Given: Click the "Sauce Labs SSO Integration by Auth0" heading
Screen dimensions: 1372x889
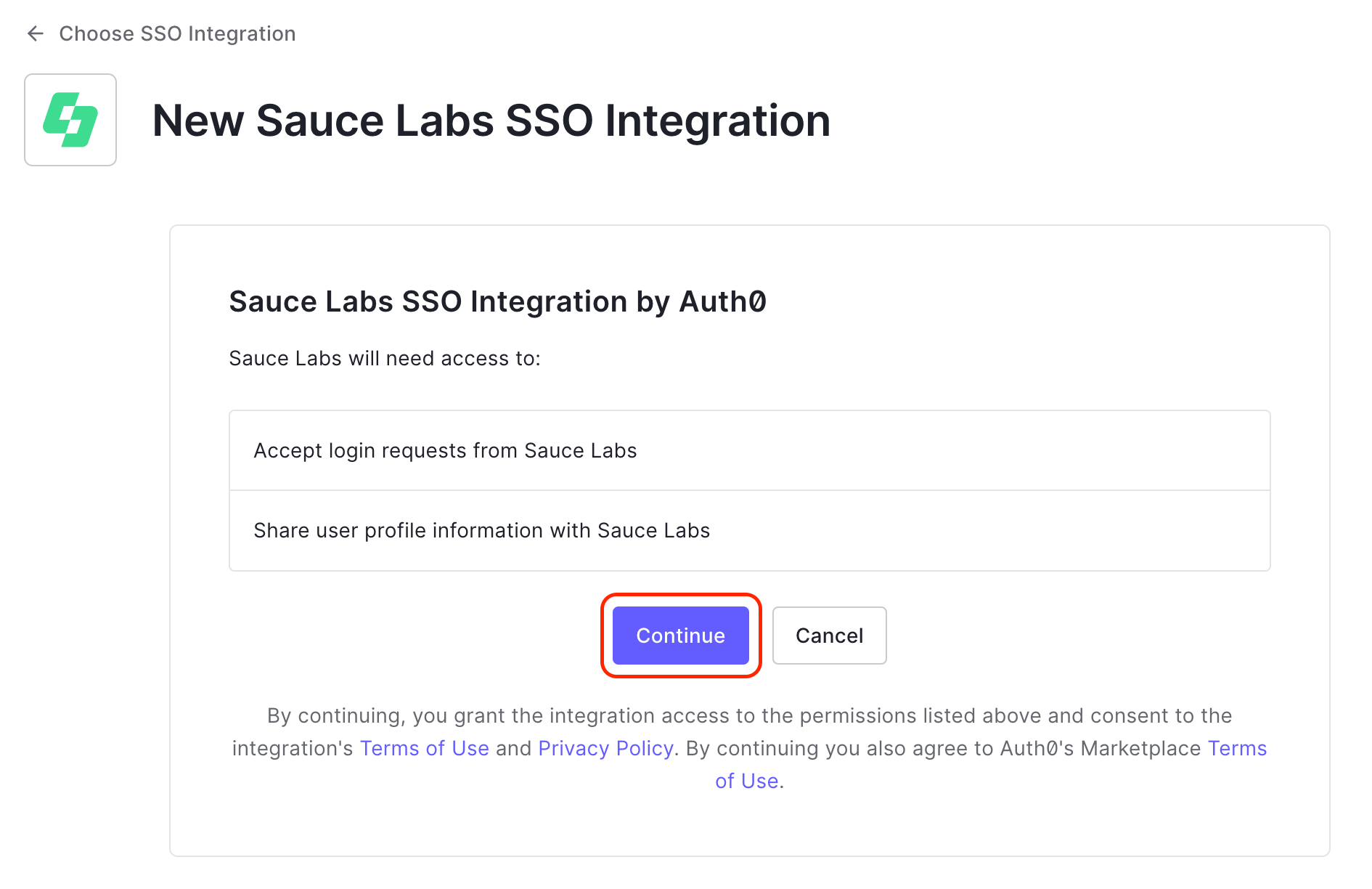Looking at the screenshot, I should coord(497,301).
